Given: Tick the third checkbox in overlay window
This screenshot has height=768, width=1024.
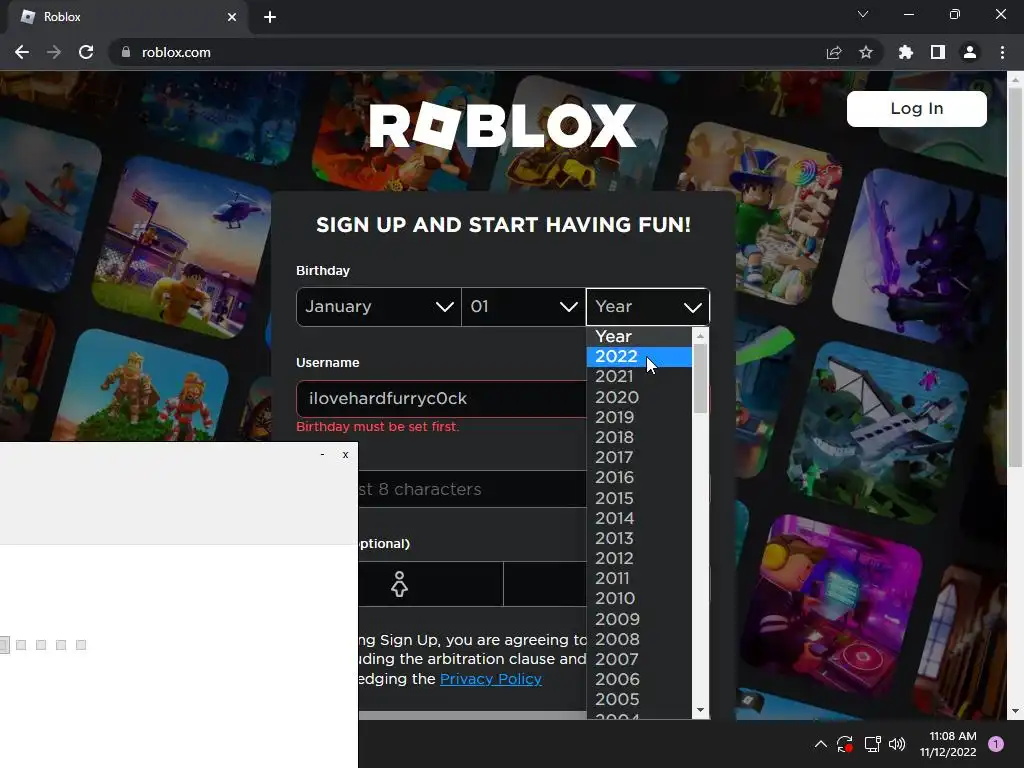Looking at the screenshot, I should pyautogui.click(x=41, y=645).
